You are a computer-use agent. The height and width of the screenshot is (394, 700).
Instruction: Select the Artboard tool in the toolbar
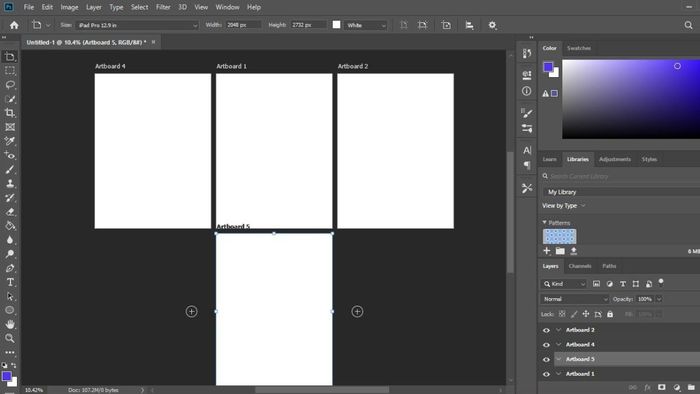(x=10, y=57)
